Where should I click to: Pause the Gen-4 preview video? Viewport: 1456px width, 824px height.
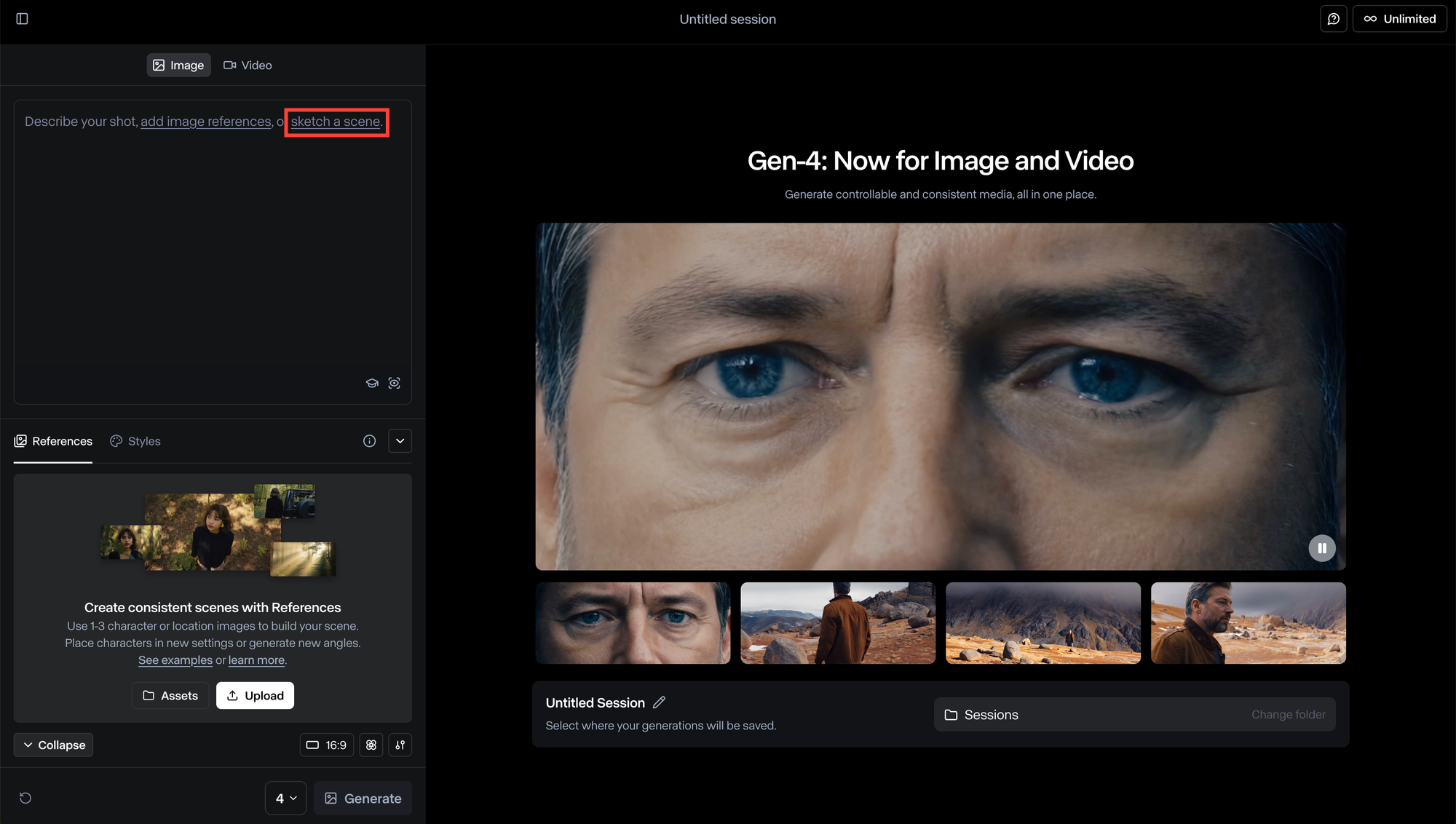[1322, 548]
